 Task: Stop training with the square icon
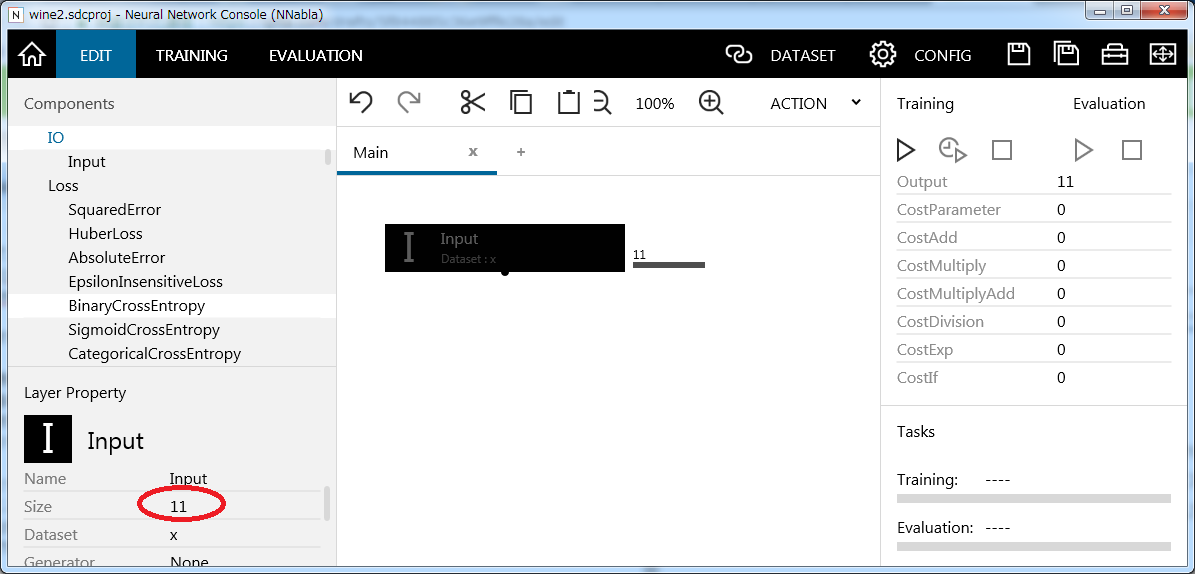(x=1001, y=150)
